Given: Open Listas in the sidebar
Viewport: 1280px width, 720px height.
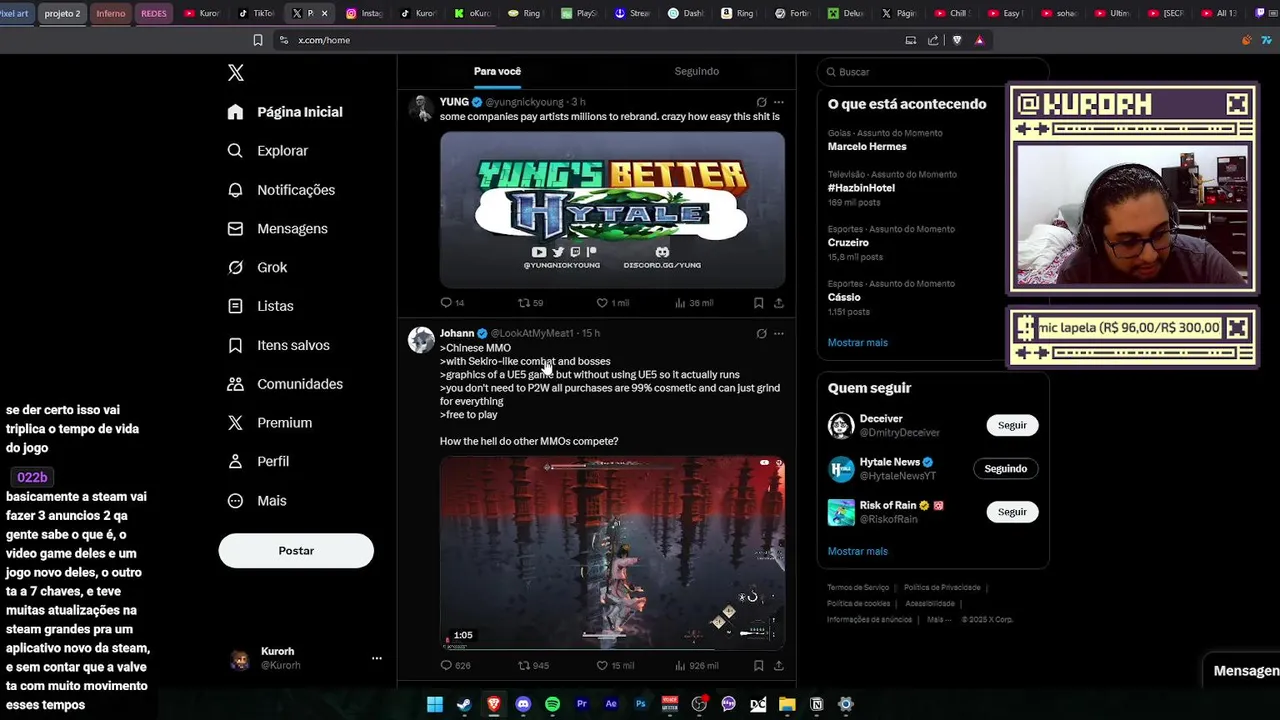Looking at the screenshot, I should 260,306.
